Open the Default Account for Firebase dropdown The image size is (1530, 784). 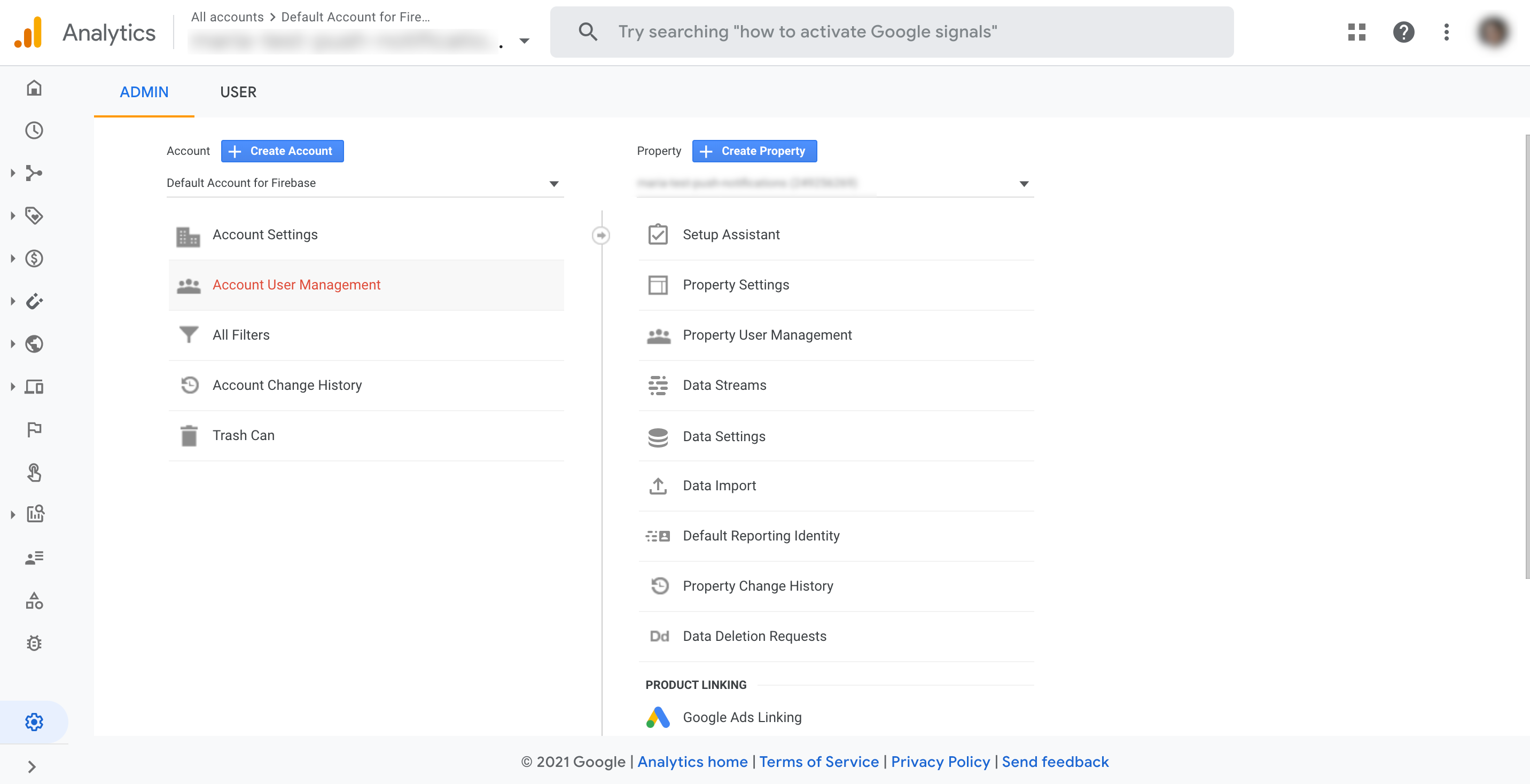365,184
